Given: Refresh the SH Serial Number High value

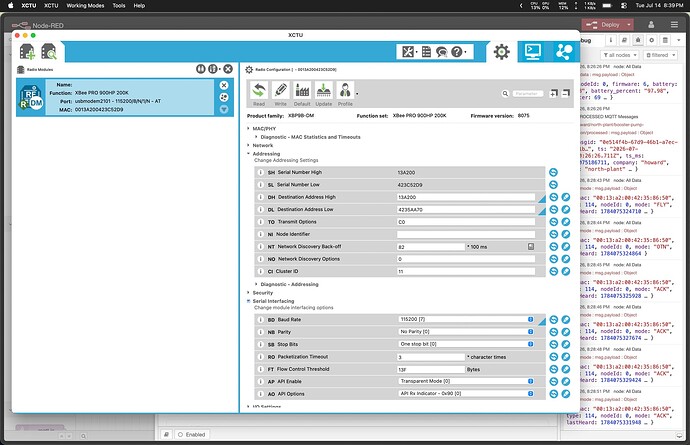Looking at the screenshot, I should (553, 172).
